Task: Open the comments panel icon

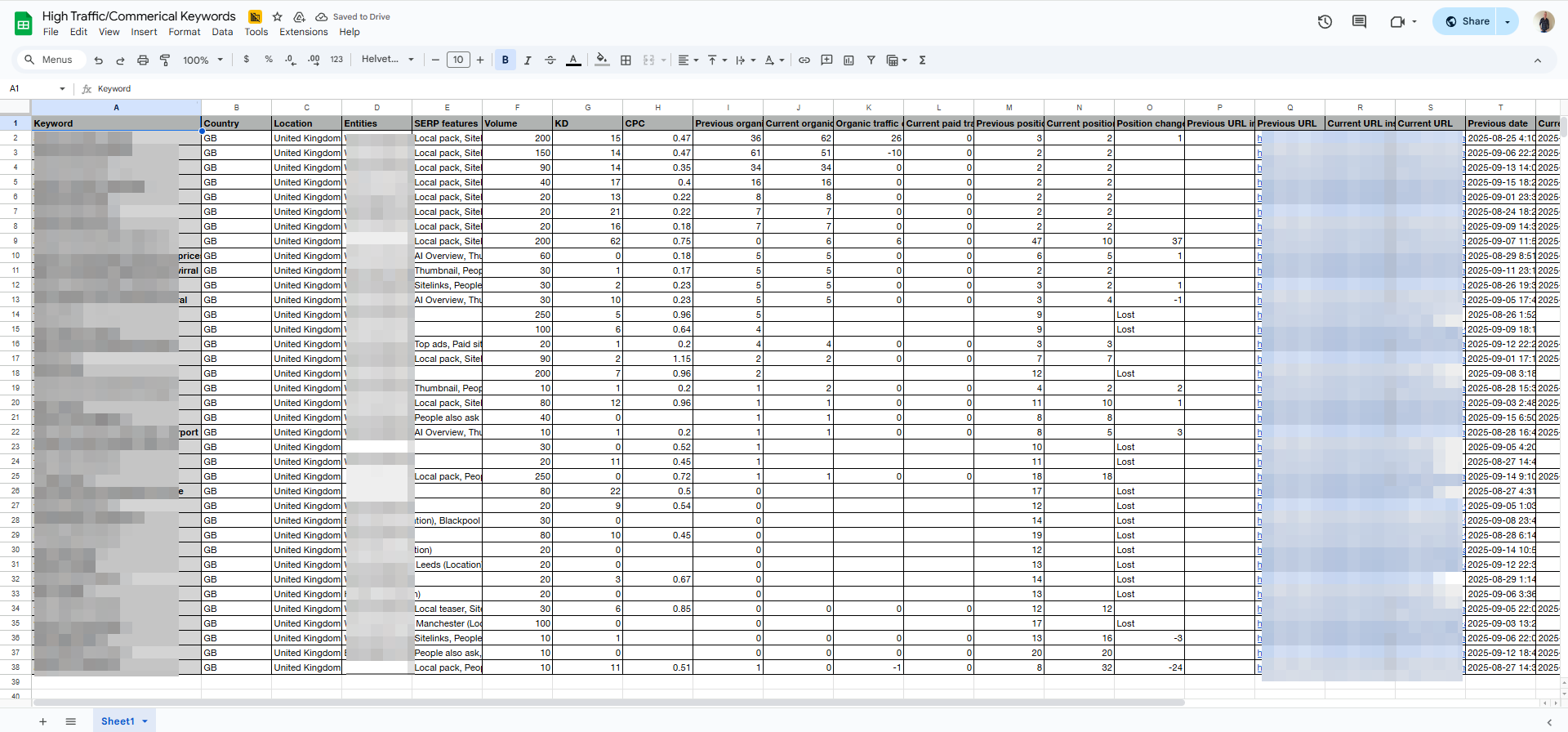Action: point(1359,22)
